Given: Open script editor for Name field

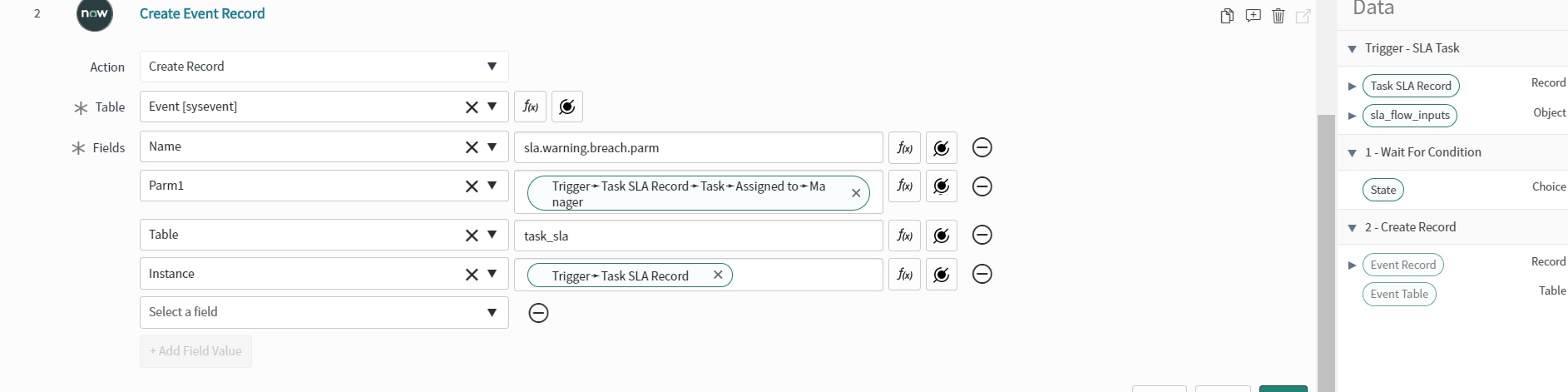Looking at the screenshot, I should (x=904, y=148).
